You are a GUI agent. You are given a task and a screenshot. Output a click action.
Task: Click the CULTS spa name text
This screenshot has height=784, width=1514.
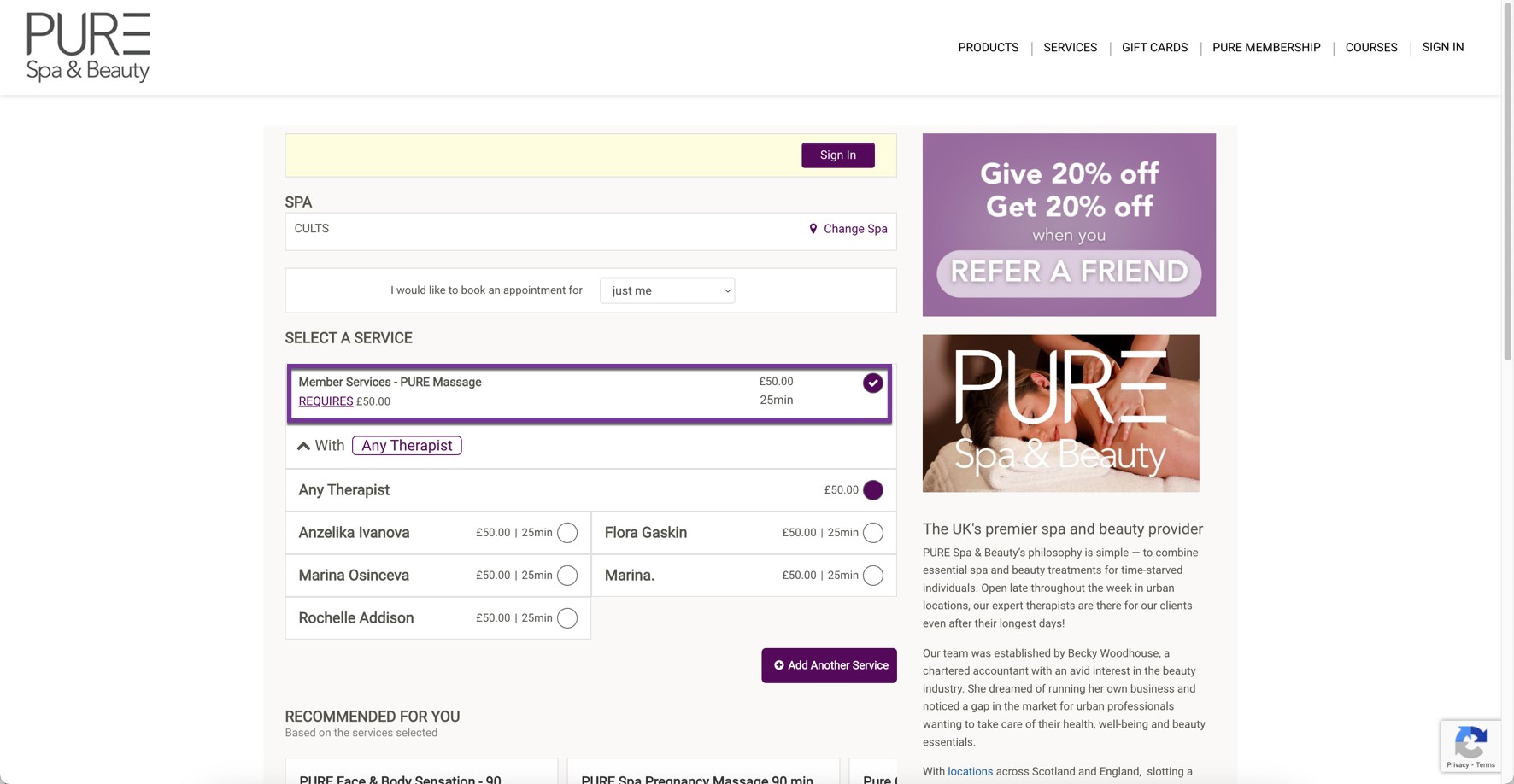coord(312,229)
